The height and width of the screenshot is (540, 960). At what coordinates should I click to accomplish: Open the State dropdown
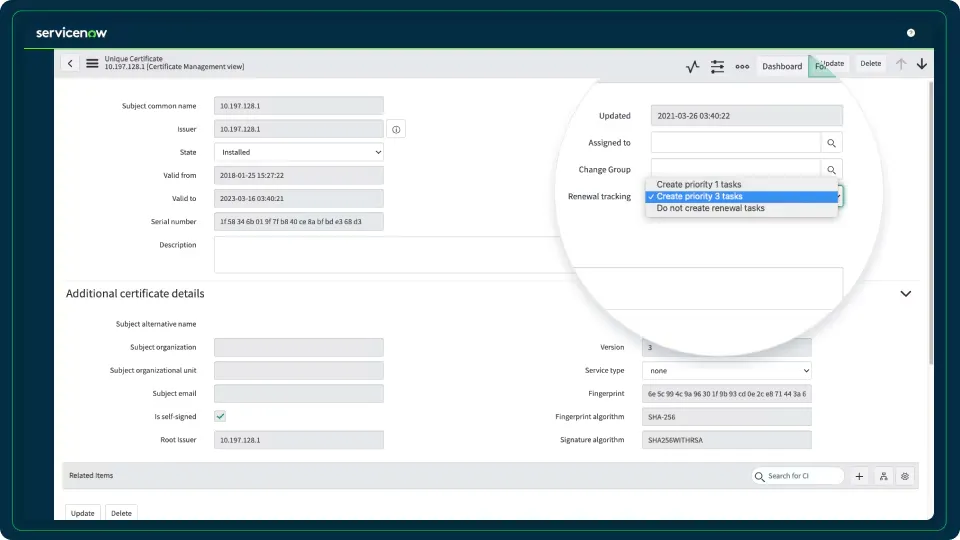click(299, 152)
